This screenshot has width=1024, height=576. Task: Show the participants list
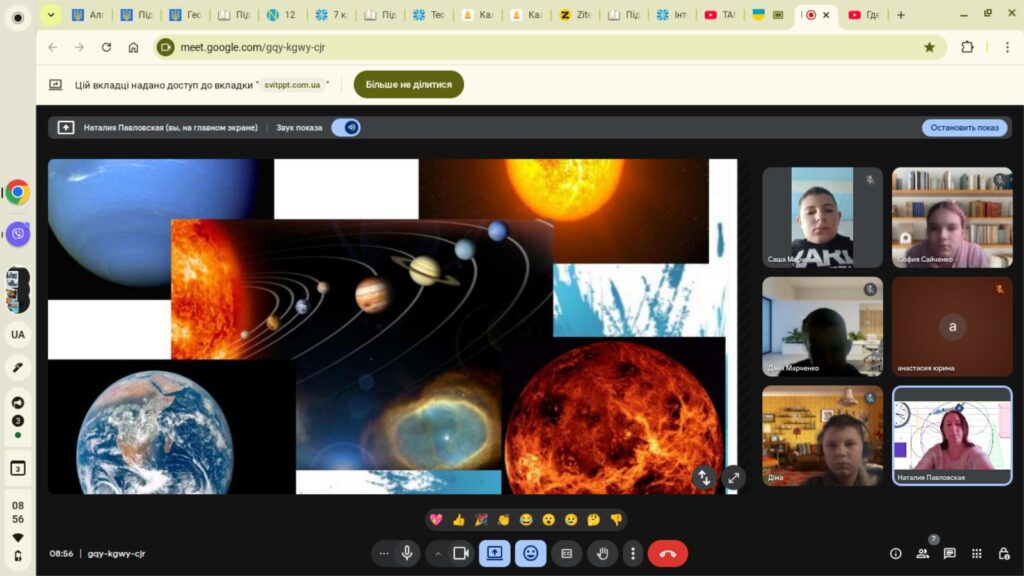click(x=923, y=553)
